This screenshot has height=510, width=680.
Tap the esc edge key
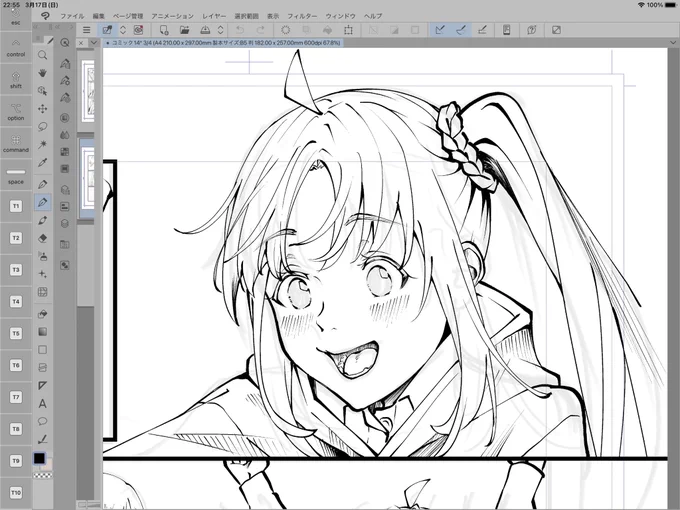[16, 17]
